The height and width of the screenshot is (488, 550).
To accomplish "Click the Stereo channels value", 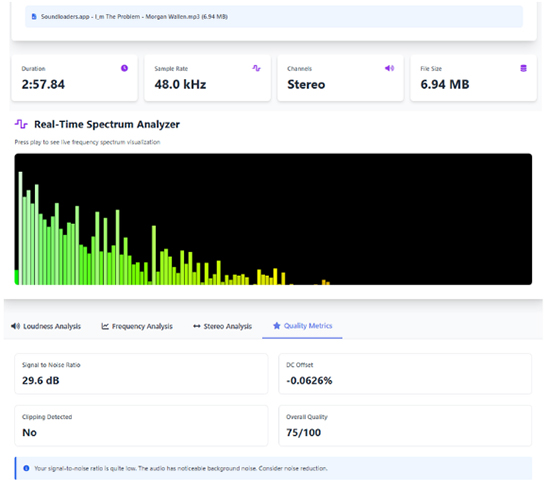I will 306,85.
